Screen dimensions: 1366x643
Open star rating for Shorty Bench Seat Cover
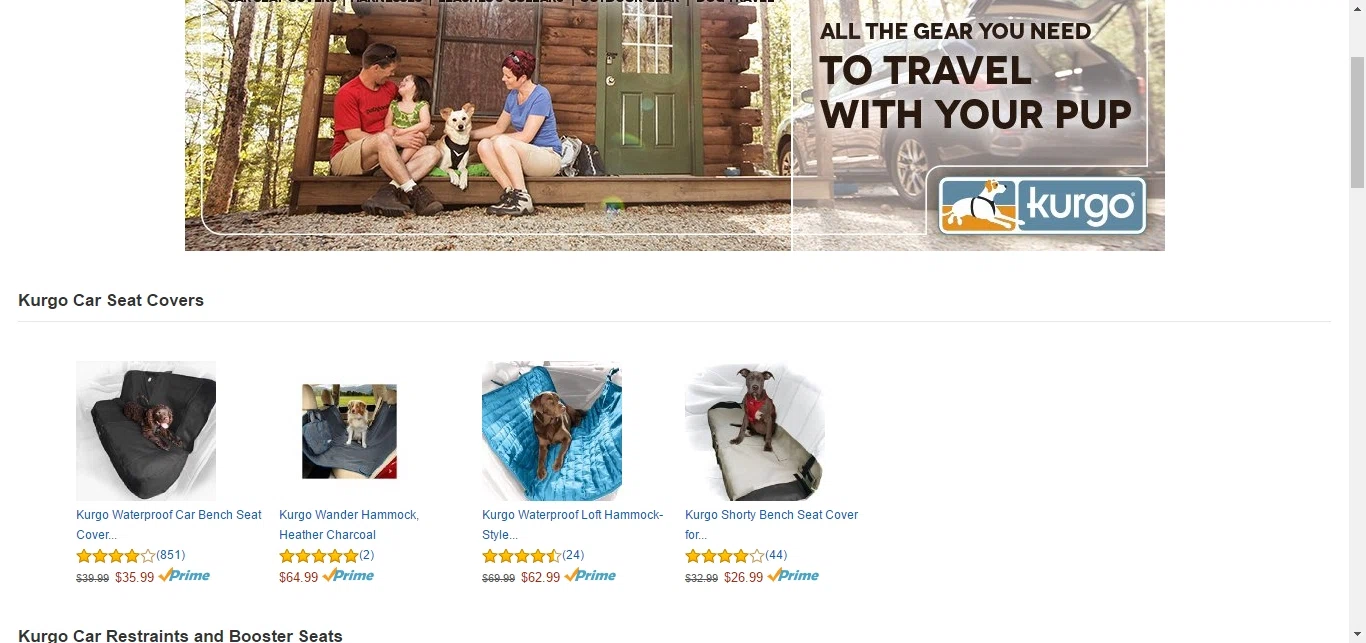[x=725, y=556]
